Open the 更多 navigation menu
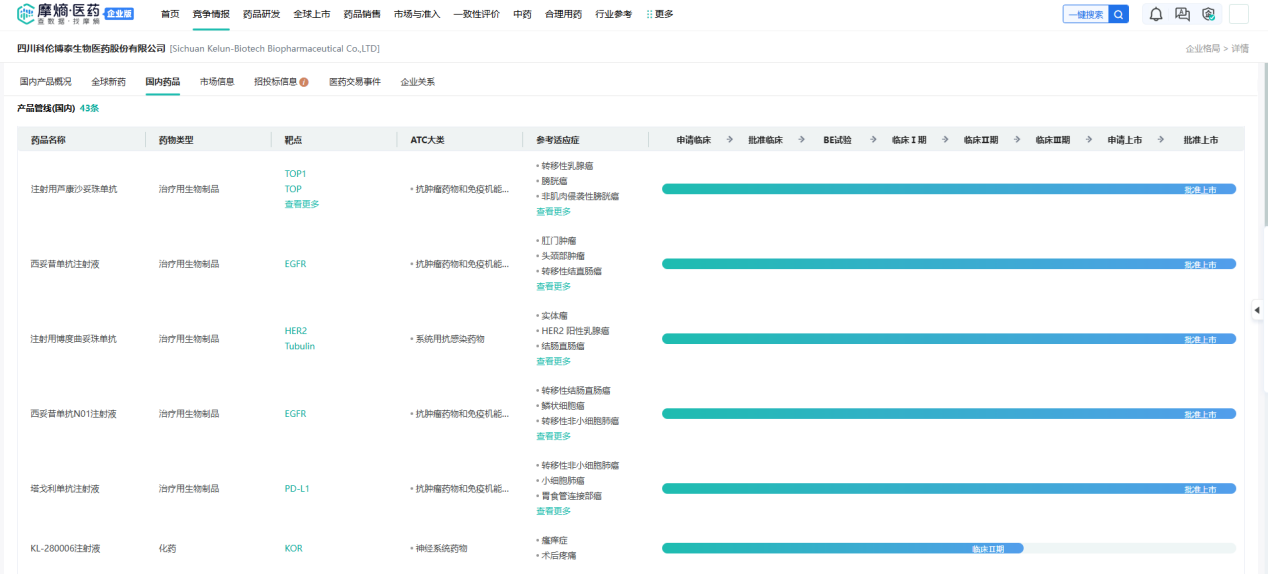This screenshot has width=1268, height=574. click(660, 14)
